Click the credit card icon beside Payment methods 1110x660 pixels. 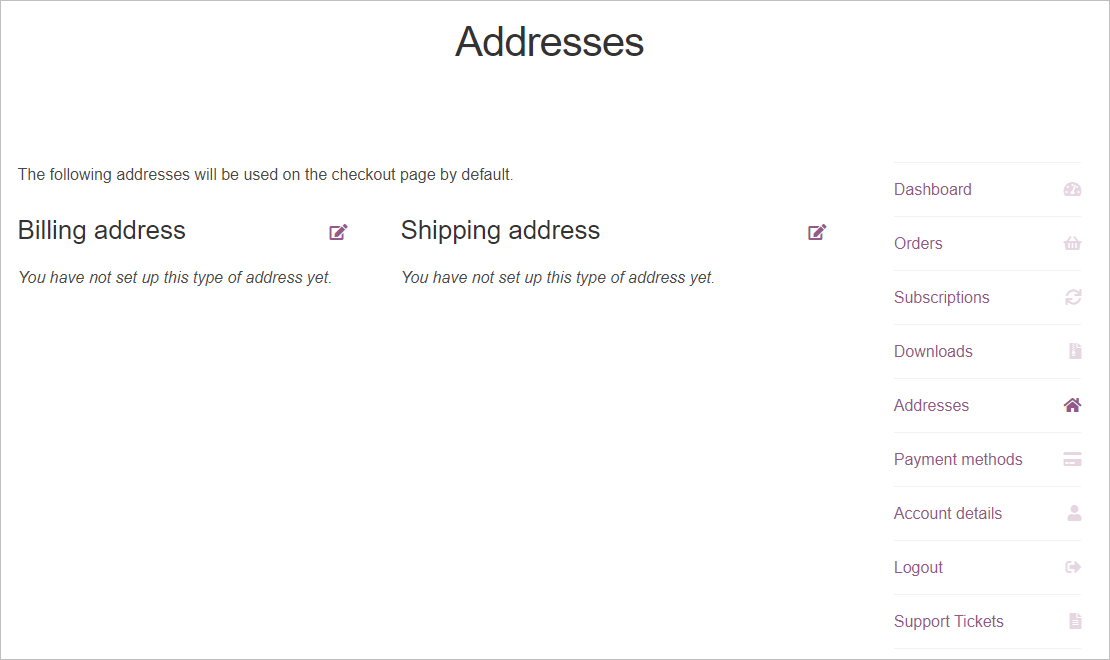(x=1072, y=459)
